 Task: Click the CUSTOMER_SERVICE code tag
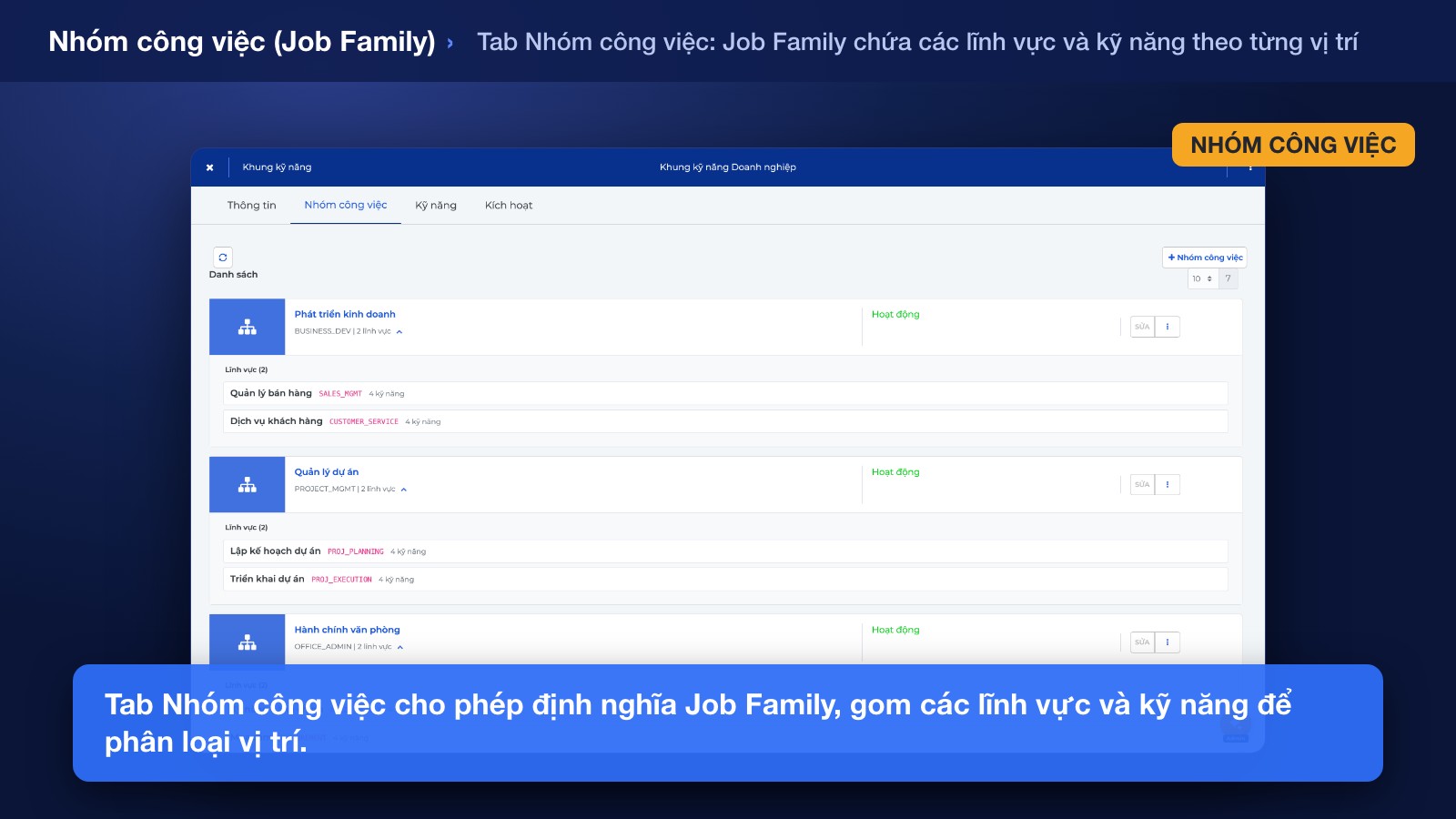coord(364,422)
